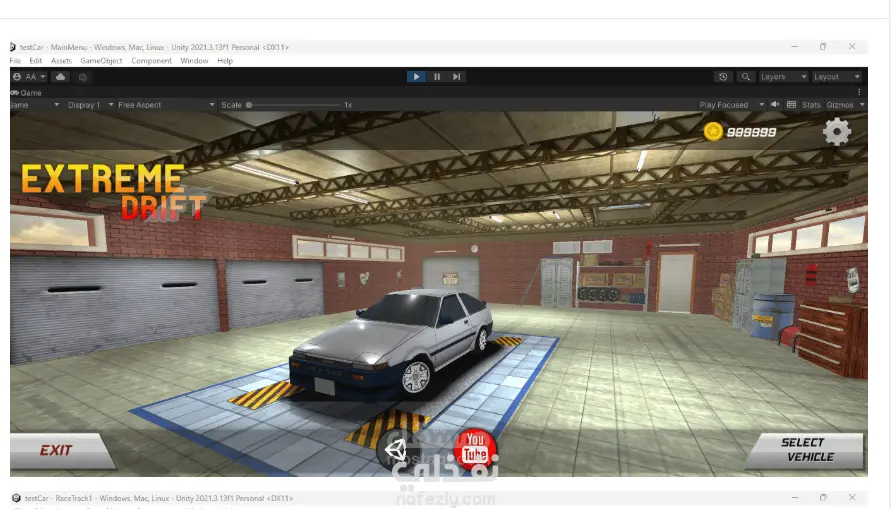Open the cloud services icon

pyautogui.click(x=61, y=77)
